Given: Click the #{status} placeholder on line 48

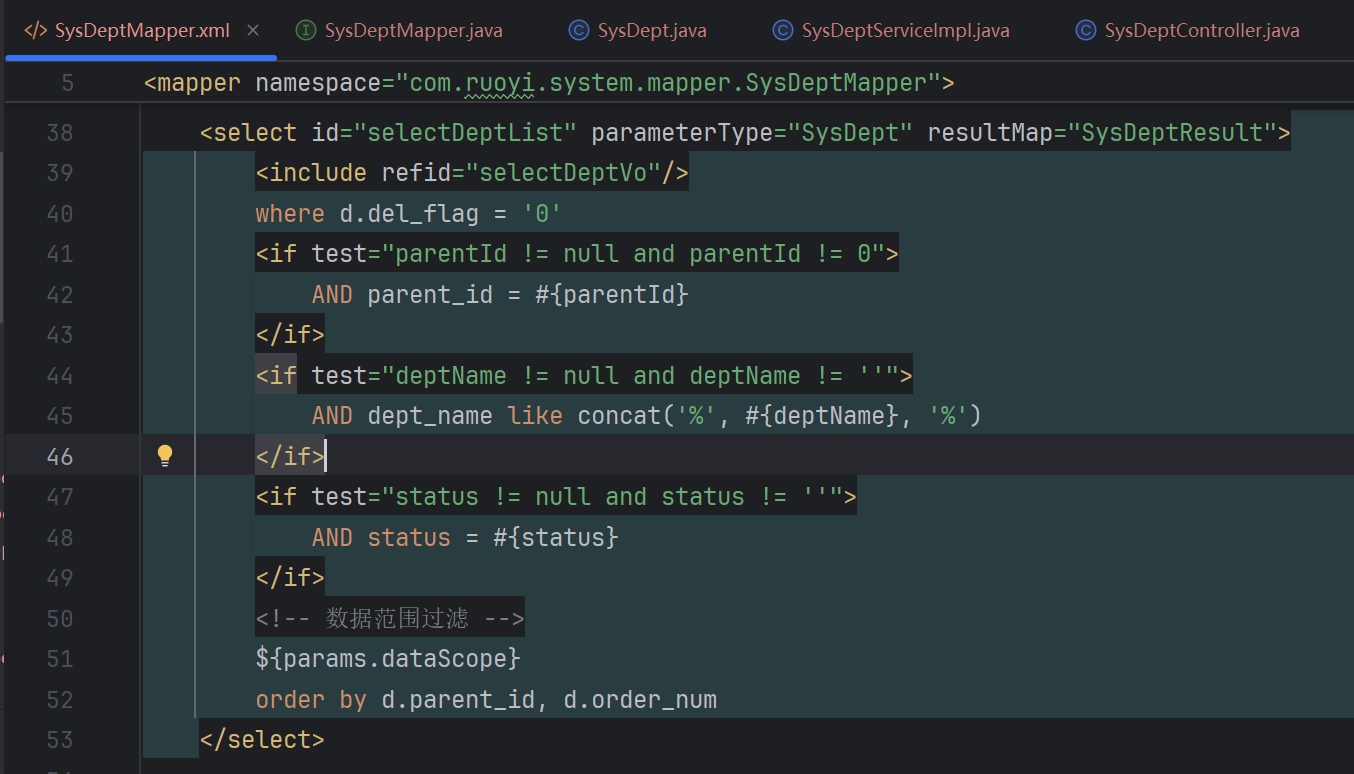Looking at the screenshot, I should click(x=556, y=537).
